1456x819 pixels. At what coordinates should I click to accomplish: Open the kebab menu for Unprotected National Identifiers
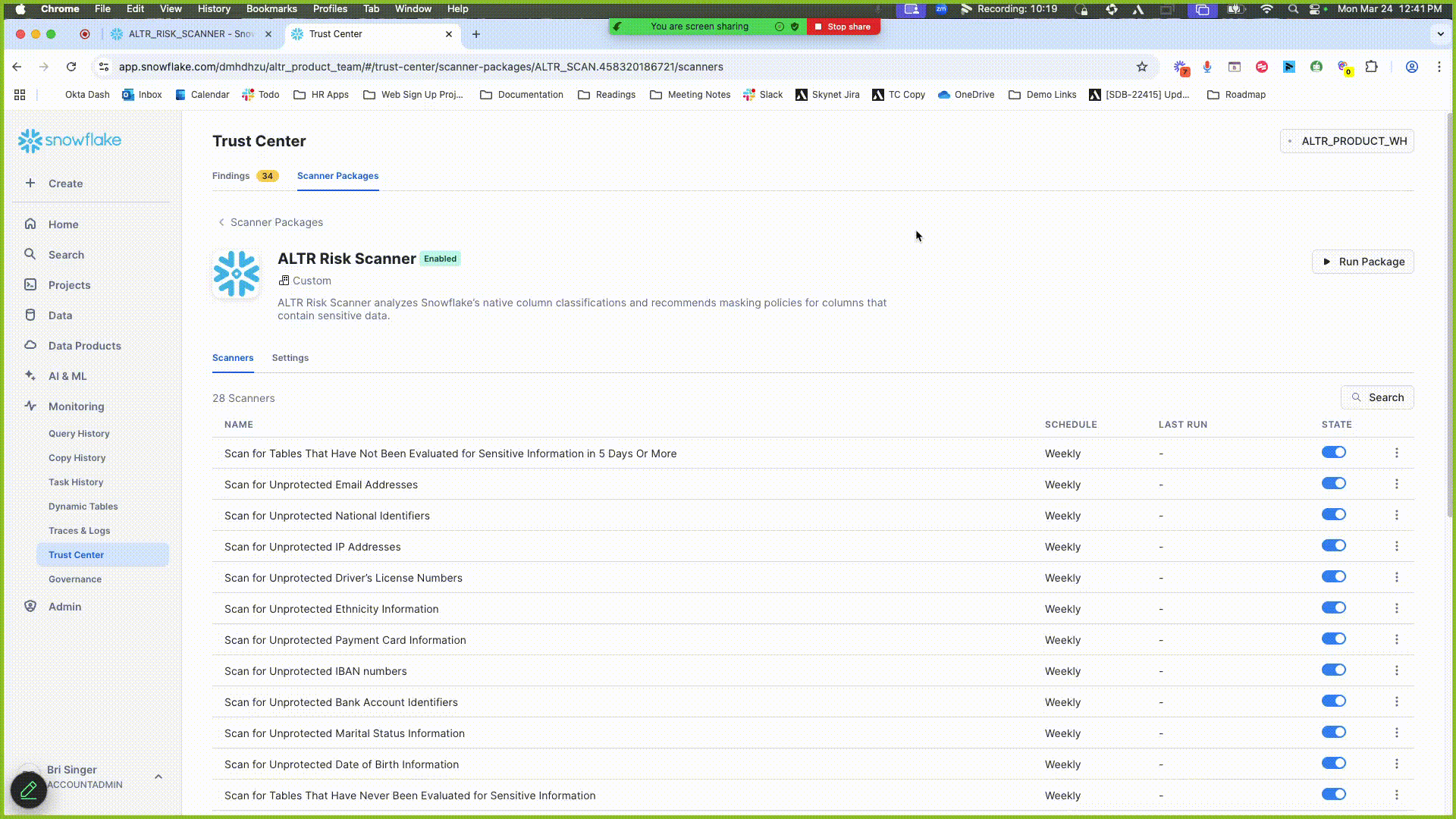click(x=1397, y=514)
